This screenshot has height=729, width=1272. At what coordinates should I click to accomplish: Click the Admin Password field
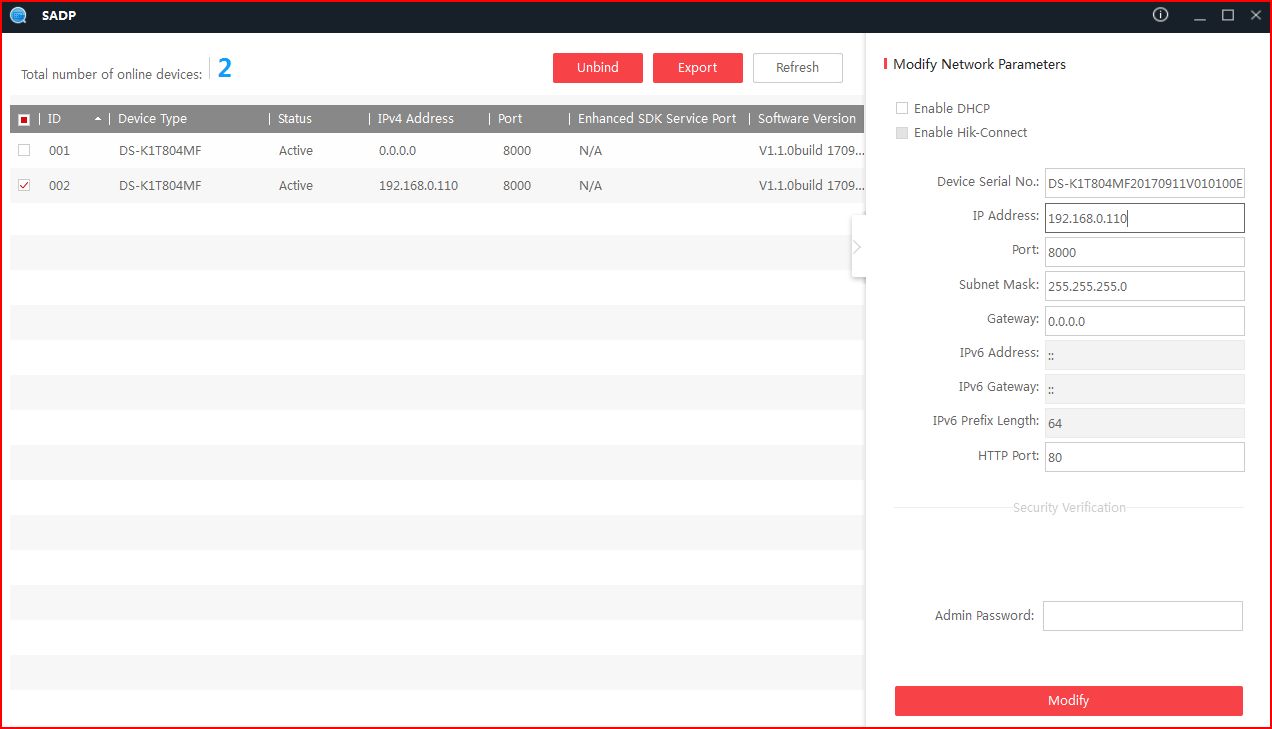pos(1142,616)
